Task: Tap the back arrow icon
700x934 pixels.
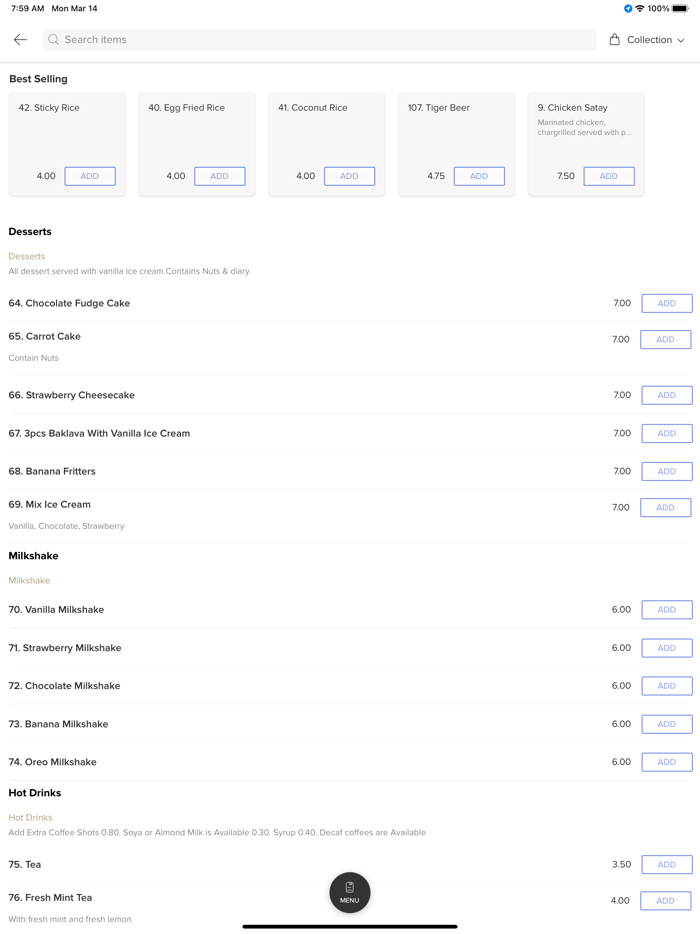Action: coord(20,40)
